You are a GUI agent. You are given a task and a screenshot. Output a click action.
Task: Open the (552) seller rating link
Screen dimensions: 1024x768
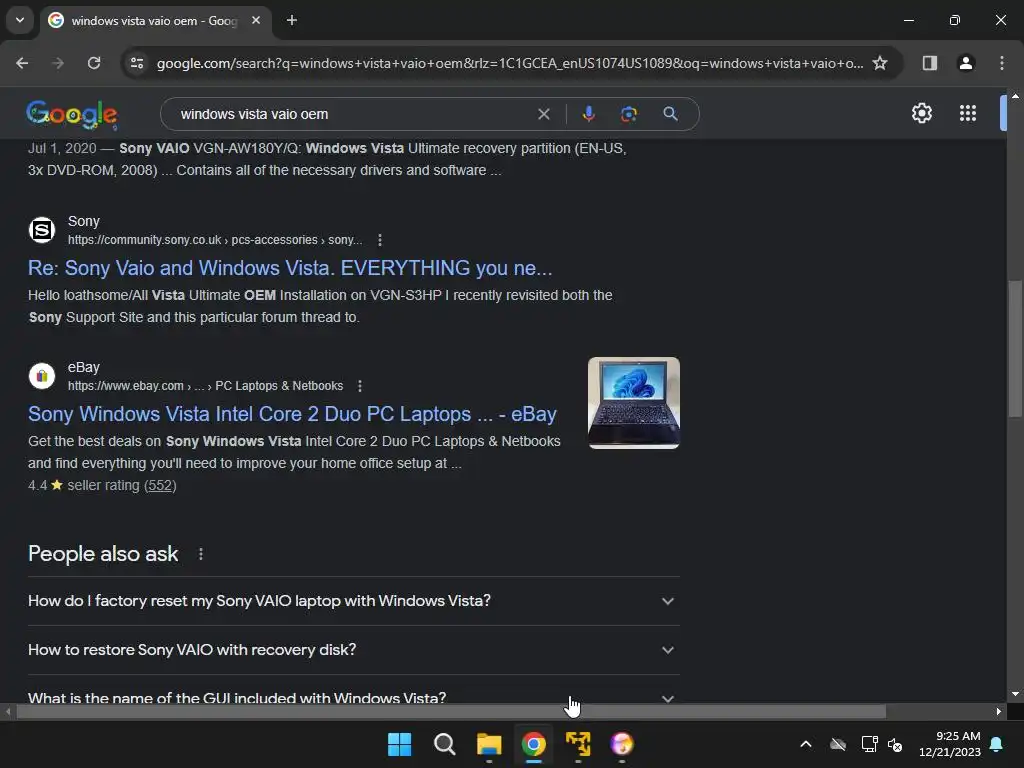click(160, 486)
